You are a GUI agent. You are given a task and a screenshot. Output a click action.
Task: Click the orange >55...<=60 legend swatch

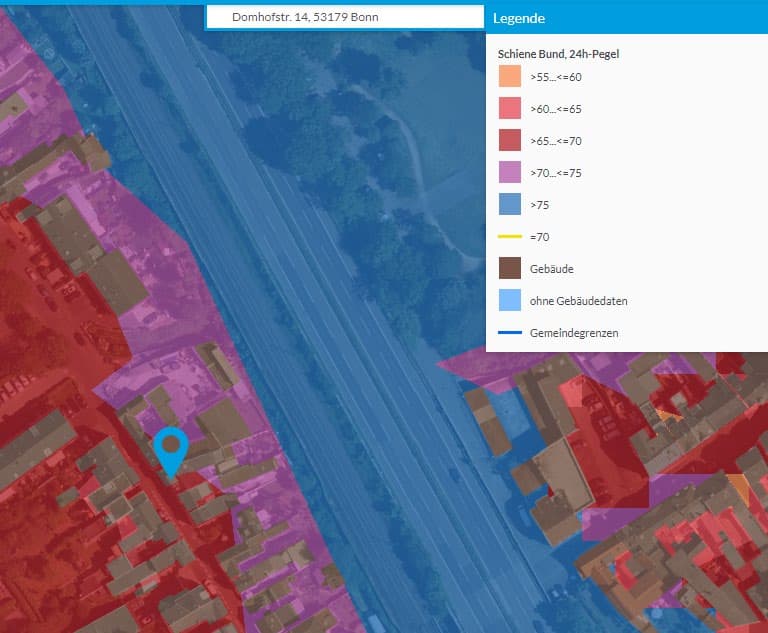510,77
